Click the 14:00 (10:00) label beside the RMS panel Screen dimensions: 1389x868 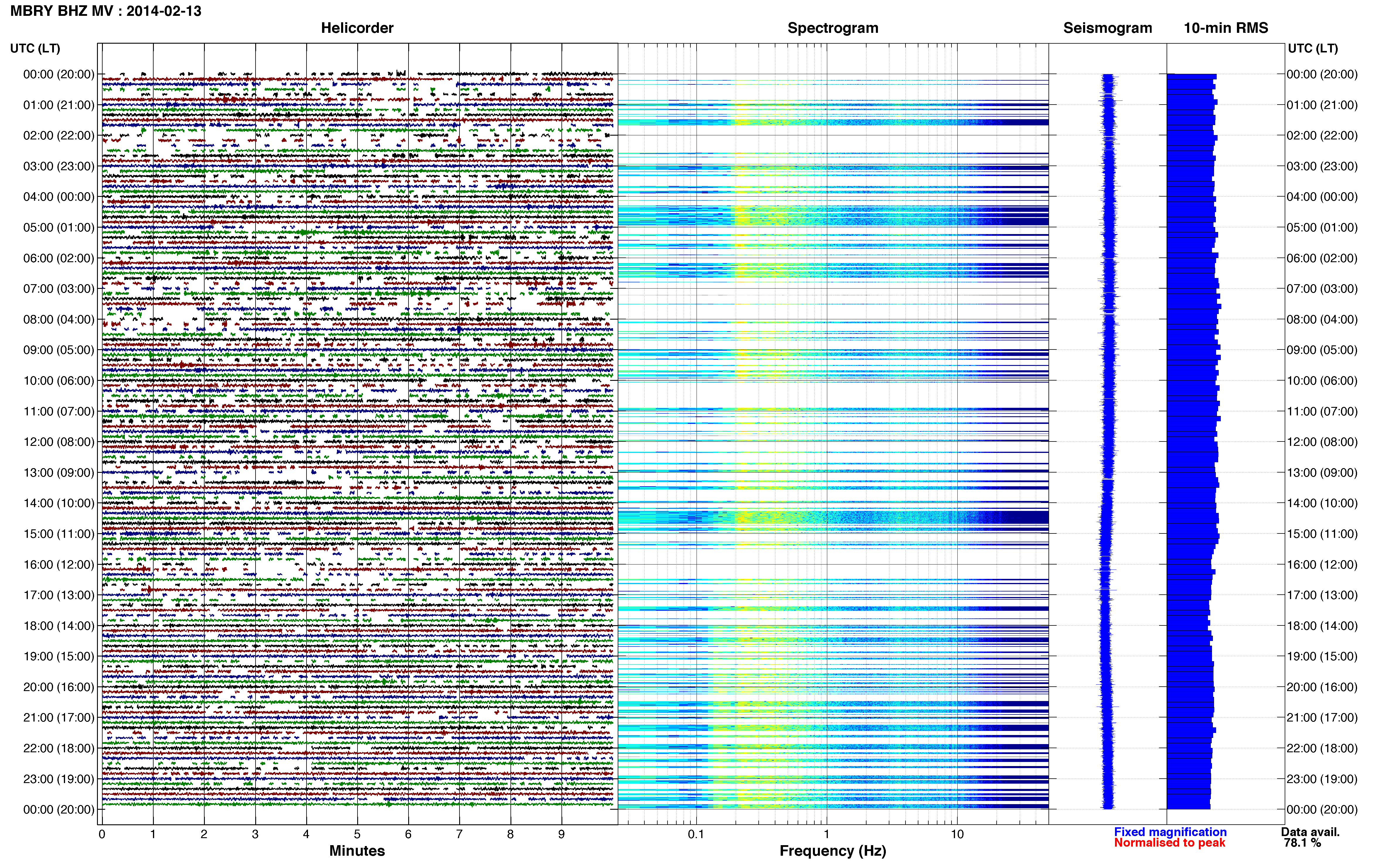pos(1322,504)
